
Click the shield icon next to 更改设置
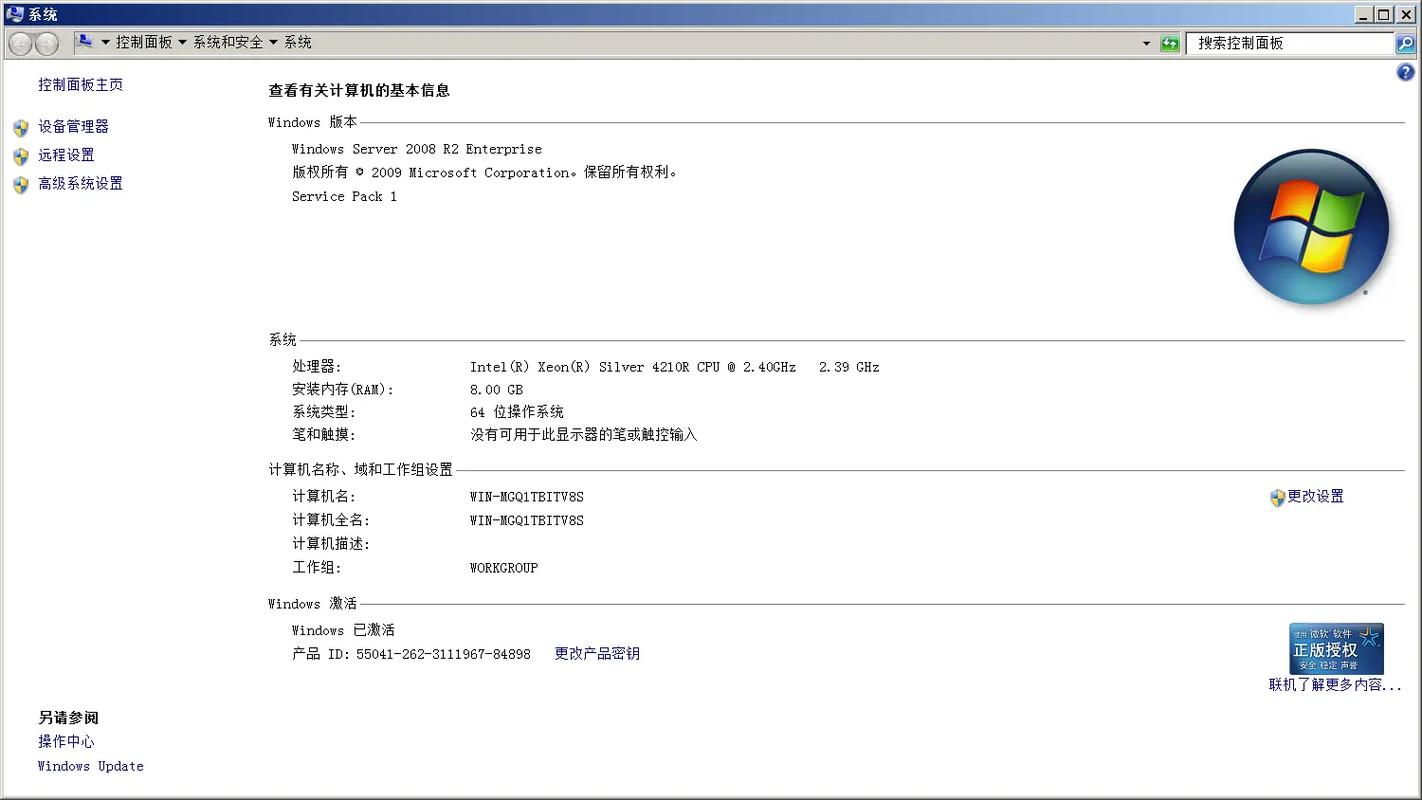pyautogui.click(x=1277, y=497)
